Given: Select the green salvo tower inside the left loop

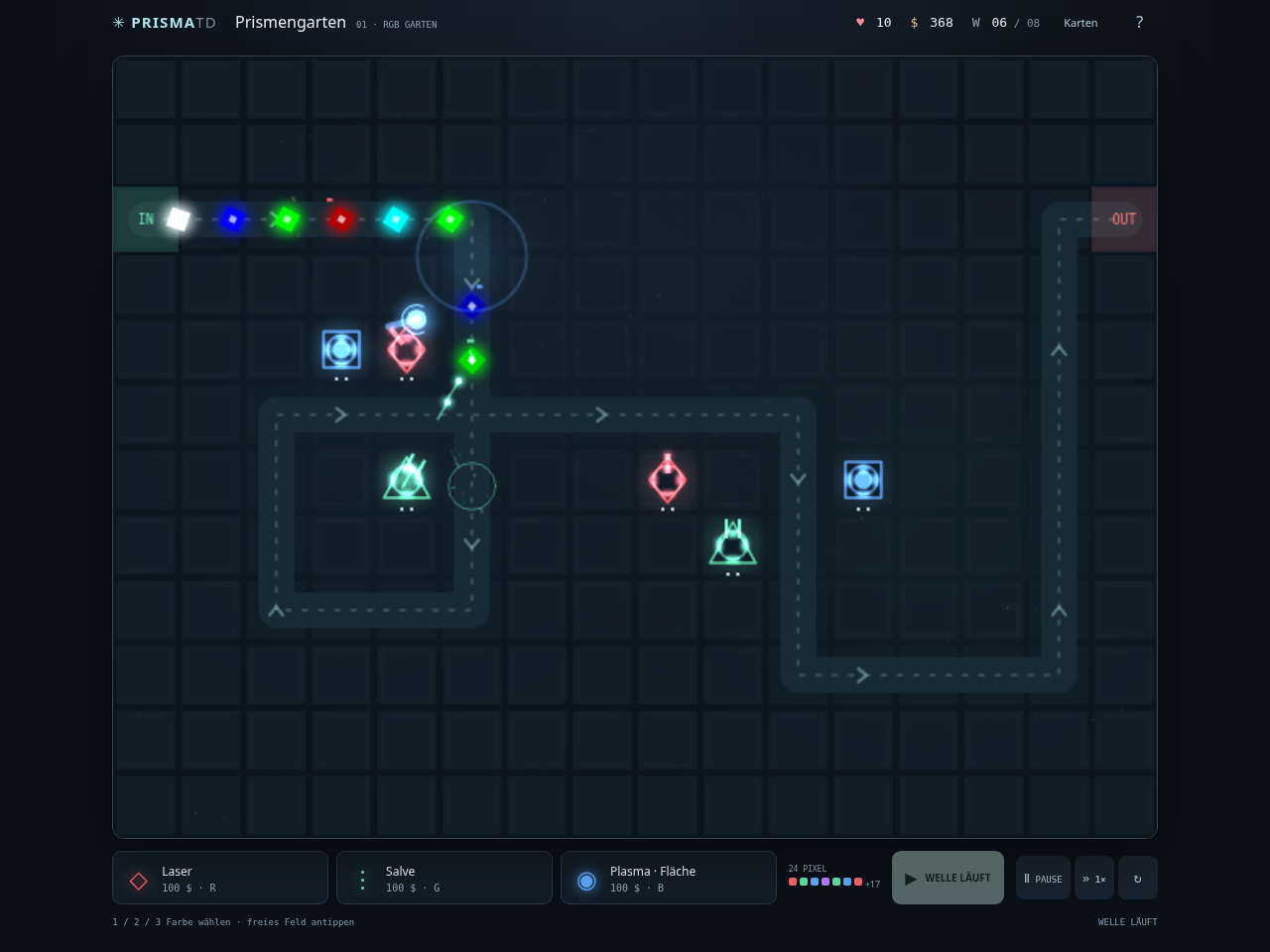Looking at the screenshot, I should (407, 480).
